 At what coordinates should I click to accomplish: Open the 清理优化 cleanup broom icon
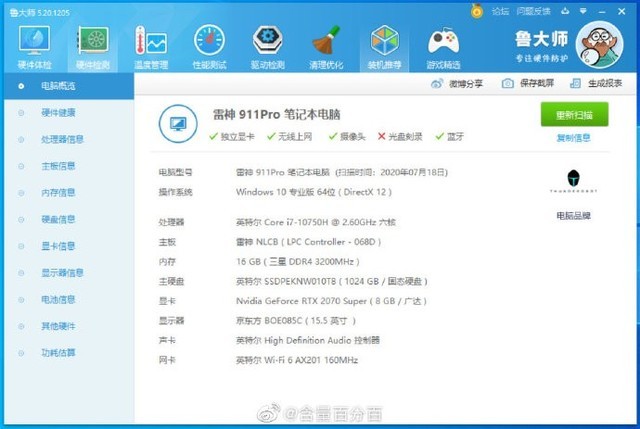(326, 40)
